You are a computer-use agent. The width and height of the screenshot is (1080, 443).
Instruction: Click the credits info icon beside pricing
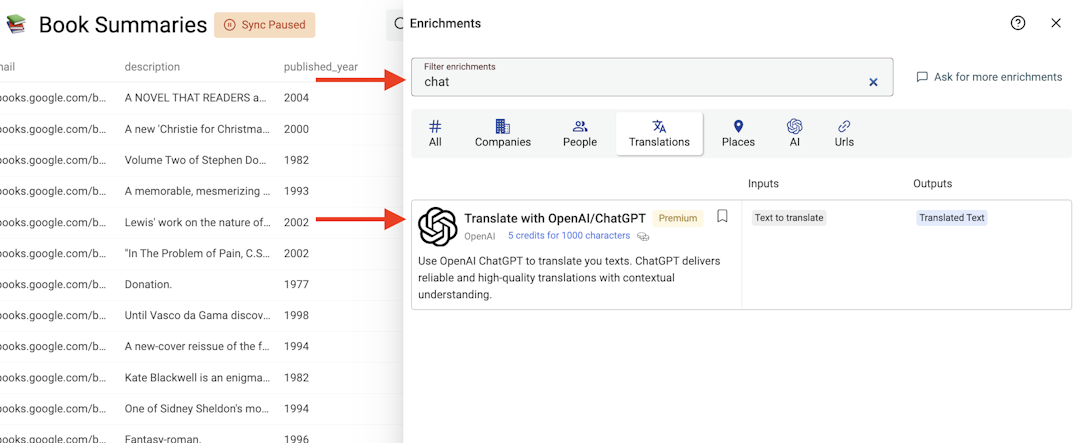tap(643, 236)
